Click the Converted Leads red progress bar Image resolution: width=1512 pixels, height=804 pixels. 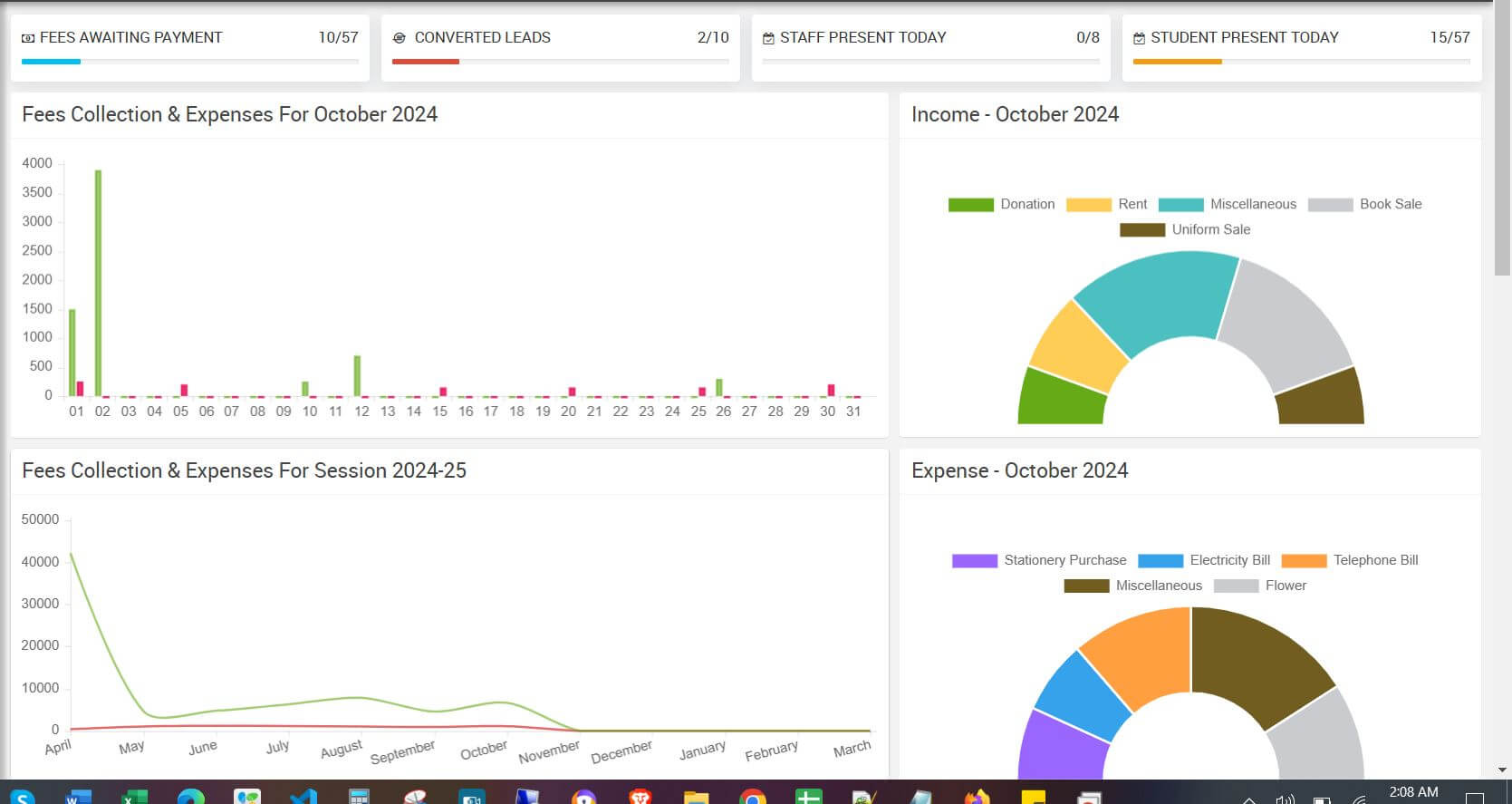425,62
